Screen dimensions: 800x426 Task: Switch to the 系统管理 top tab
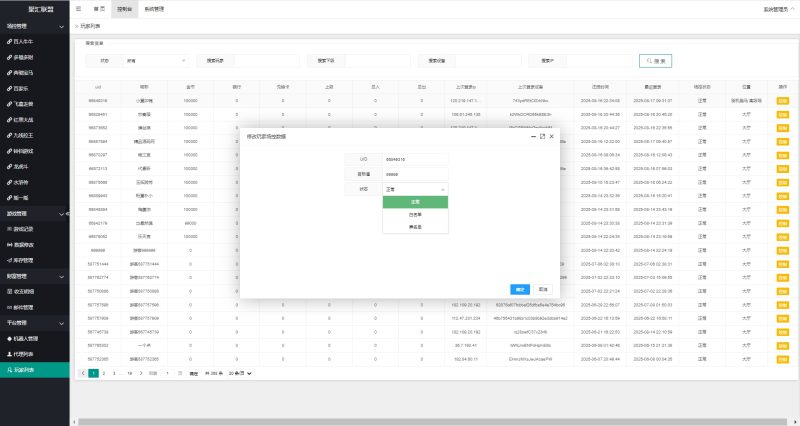pyautogui.click(x=154, y=8)
